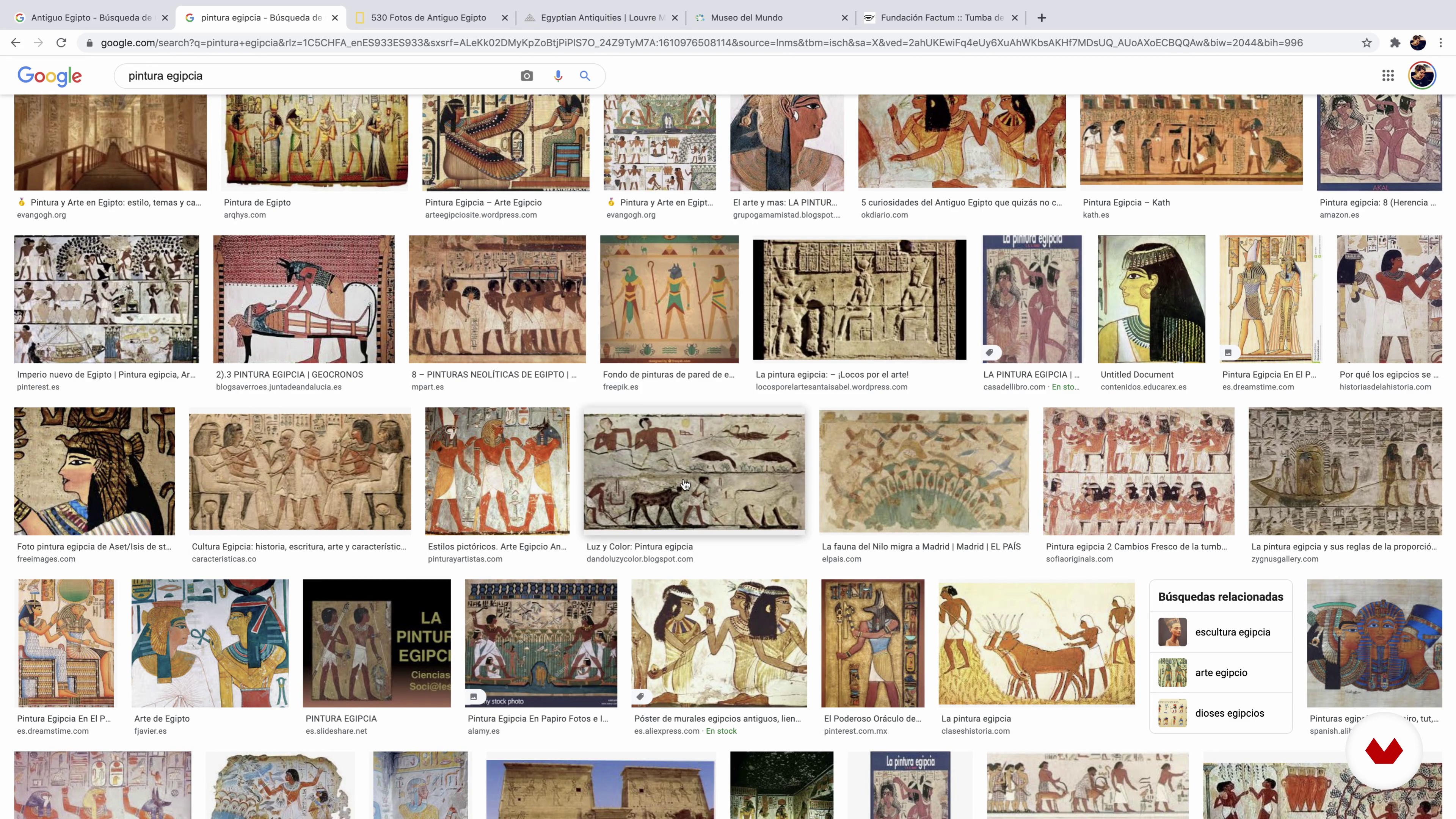Viewport: 1456px width, 819px height.
Task: Open Google account avatar on page
Action: [1422, 76]
